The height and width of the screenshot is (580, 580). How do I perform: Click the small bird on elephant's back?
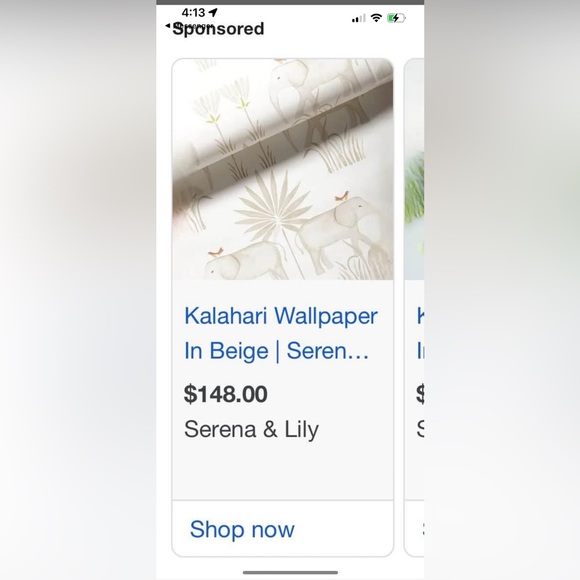342,196
